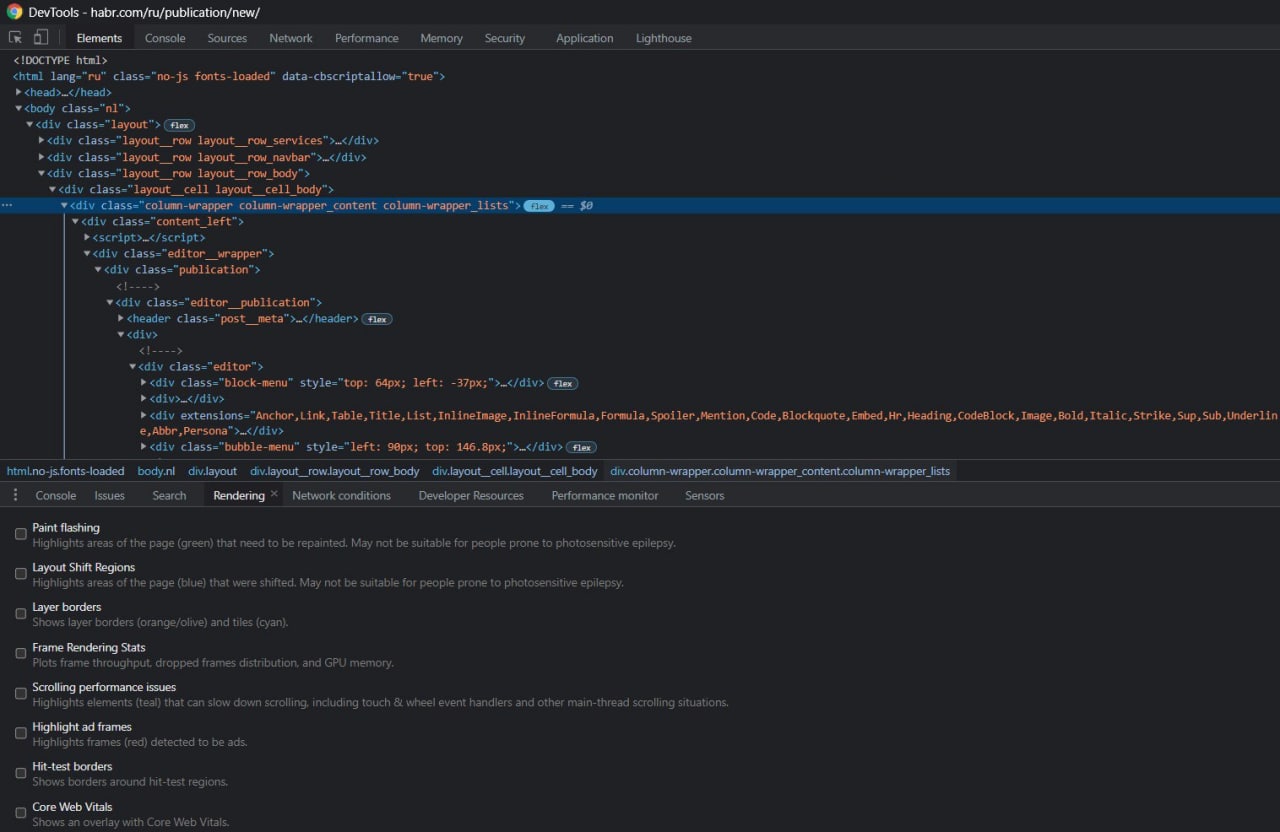The width and height of the screenshot is (1280, 832).
Task: Select layout__cell layout__cell_body div node
Action: tap(196, 189)
